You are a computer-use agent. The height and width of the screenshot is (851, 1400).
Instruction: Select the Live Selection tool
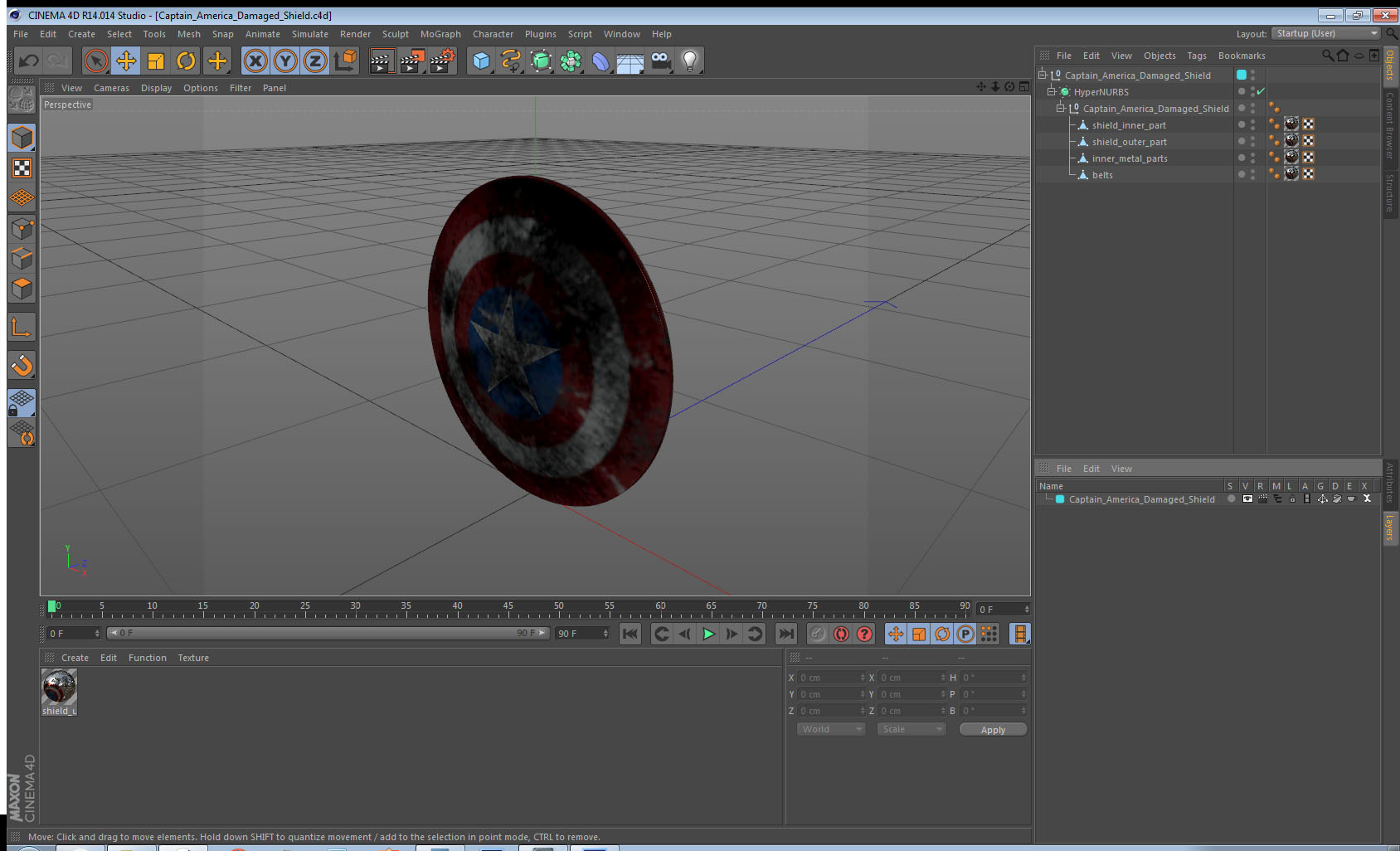click(96, 61)
